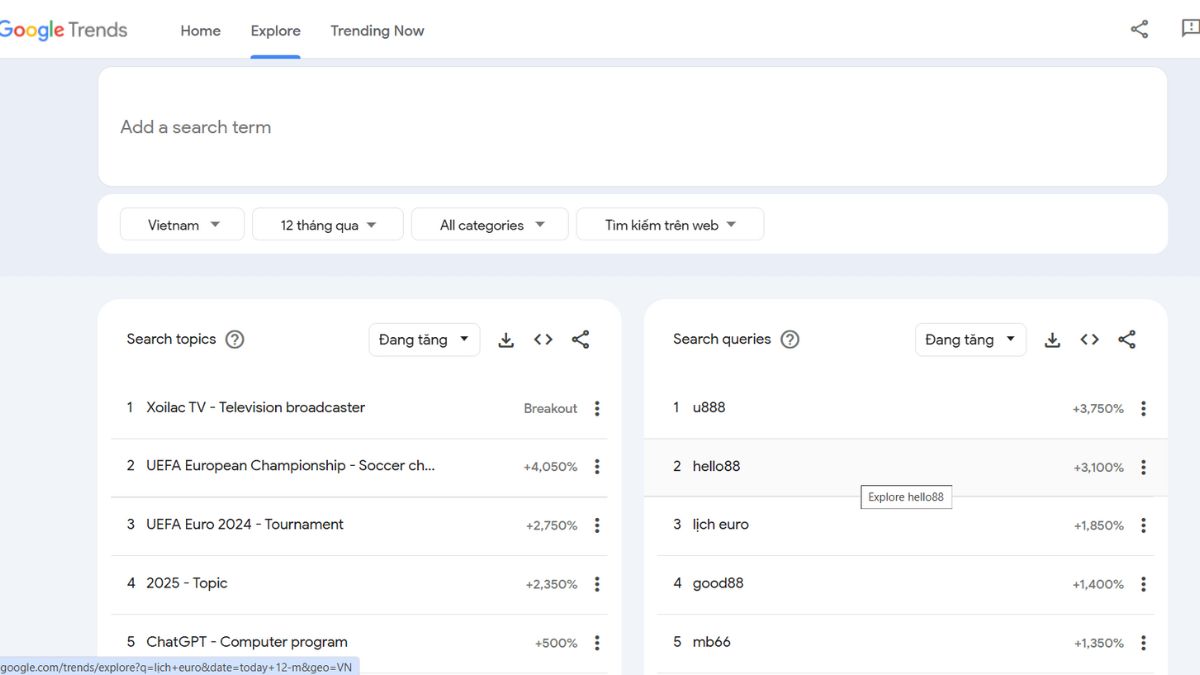Screen dimensions: 1200x675
Task: Open 2025 - Topic entry
Action: (x=187, y=583)
